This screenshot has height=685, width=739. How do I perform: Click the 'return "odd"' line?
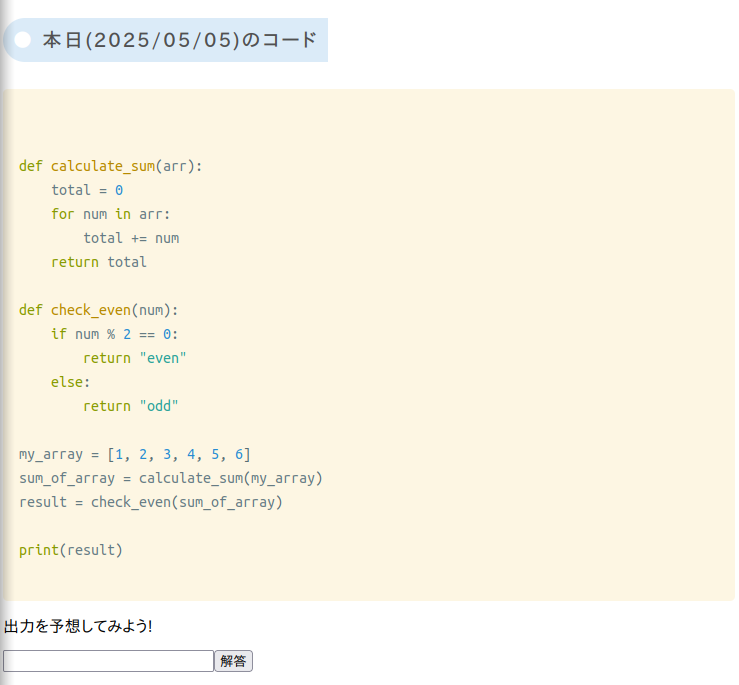pyautogui.click(x=131, y=406)
